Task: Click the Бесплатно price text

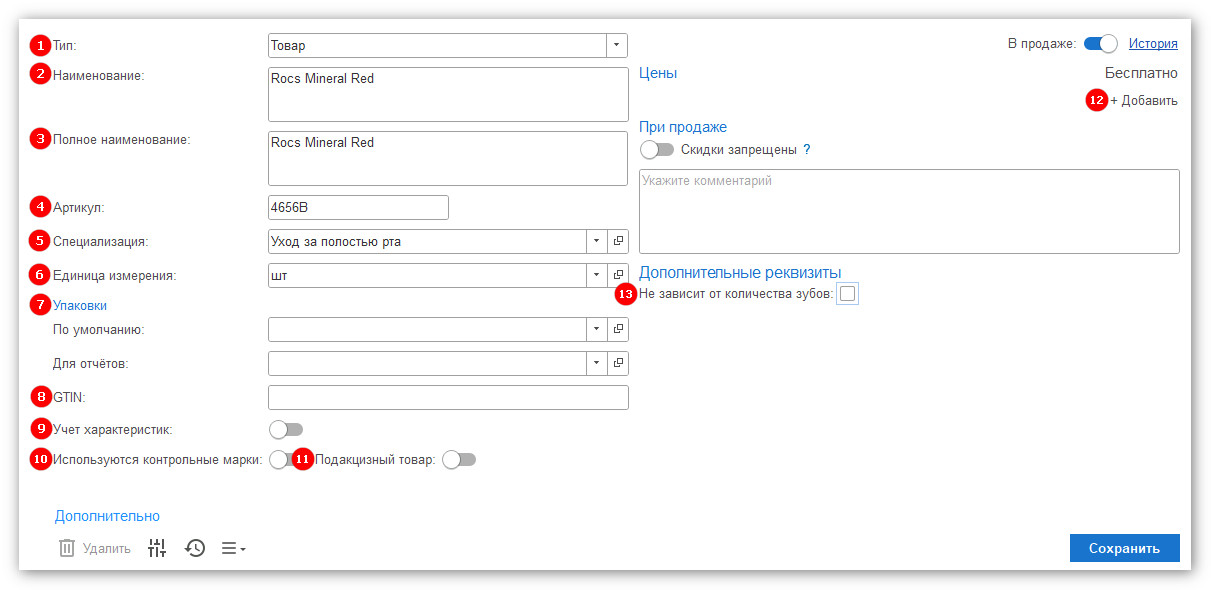Action: click(x=1141, y=73)
